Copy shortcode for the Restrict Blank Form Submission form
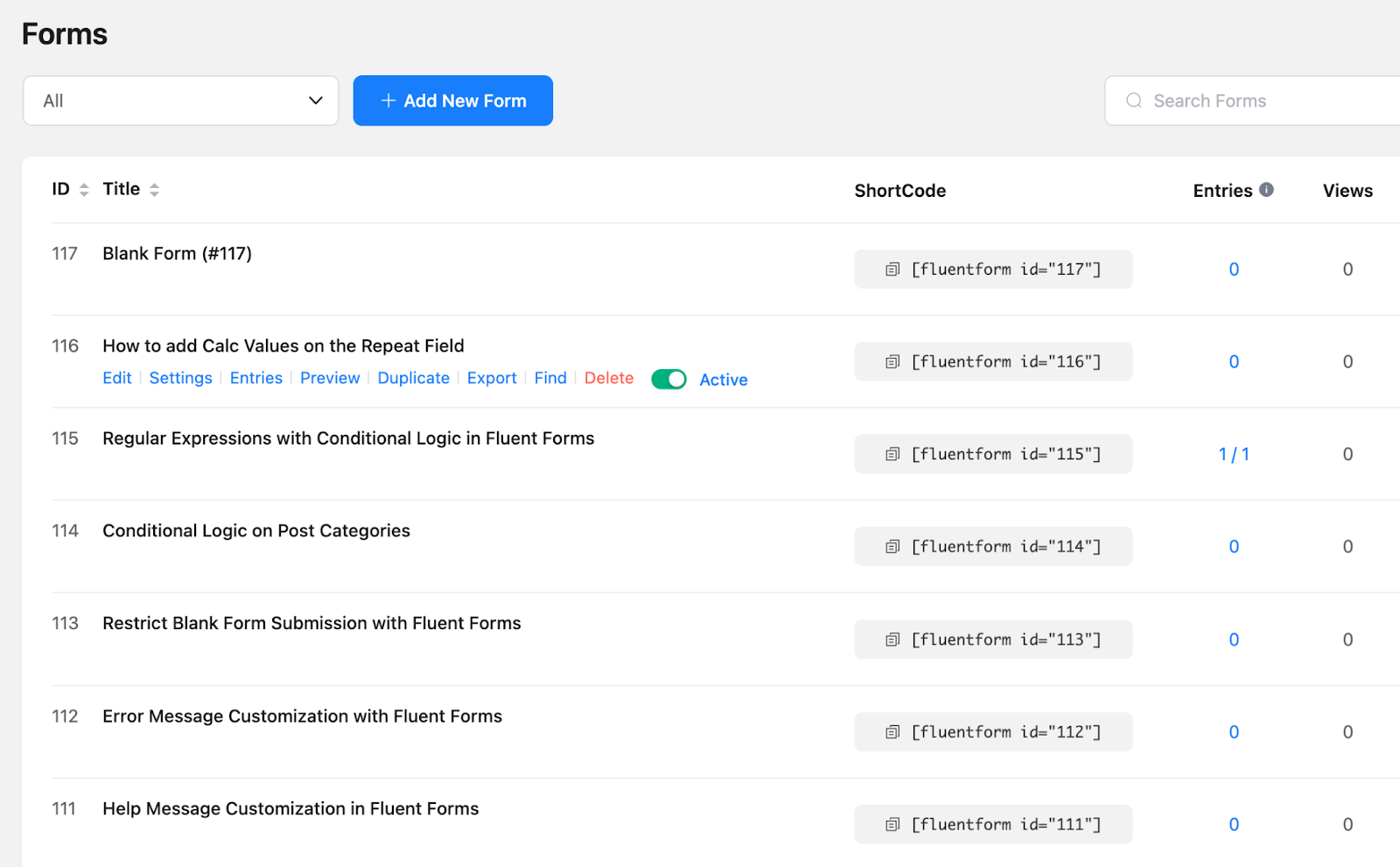1400x867 pixels. [x=892, y=639]
